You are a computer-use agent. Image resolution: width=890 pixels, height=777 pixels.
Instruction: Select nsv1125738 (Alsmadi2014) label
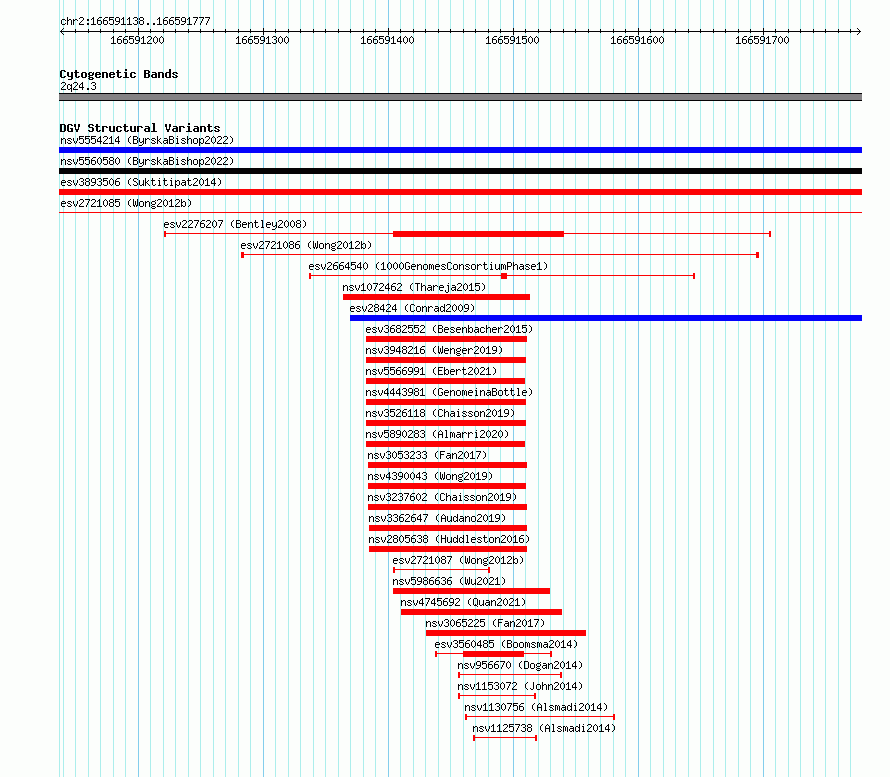pos(544,728)
